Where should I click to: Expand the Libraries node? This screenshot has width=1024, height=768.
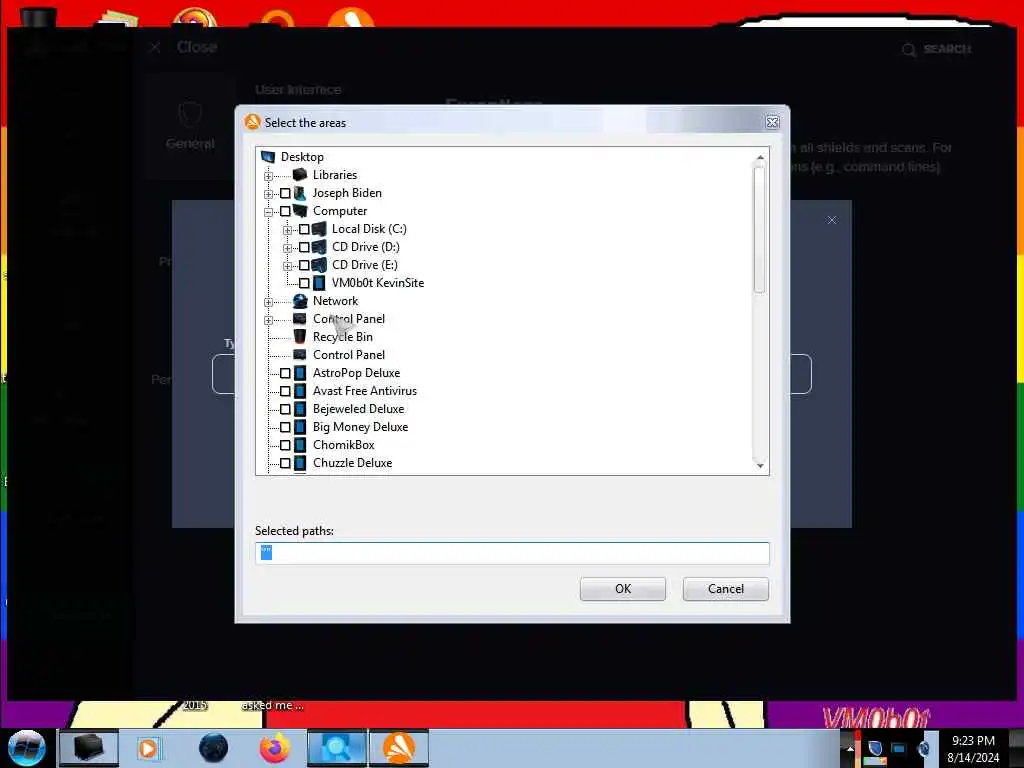[x=268, y=176]
